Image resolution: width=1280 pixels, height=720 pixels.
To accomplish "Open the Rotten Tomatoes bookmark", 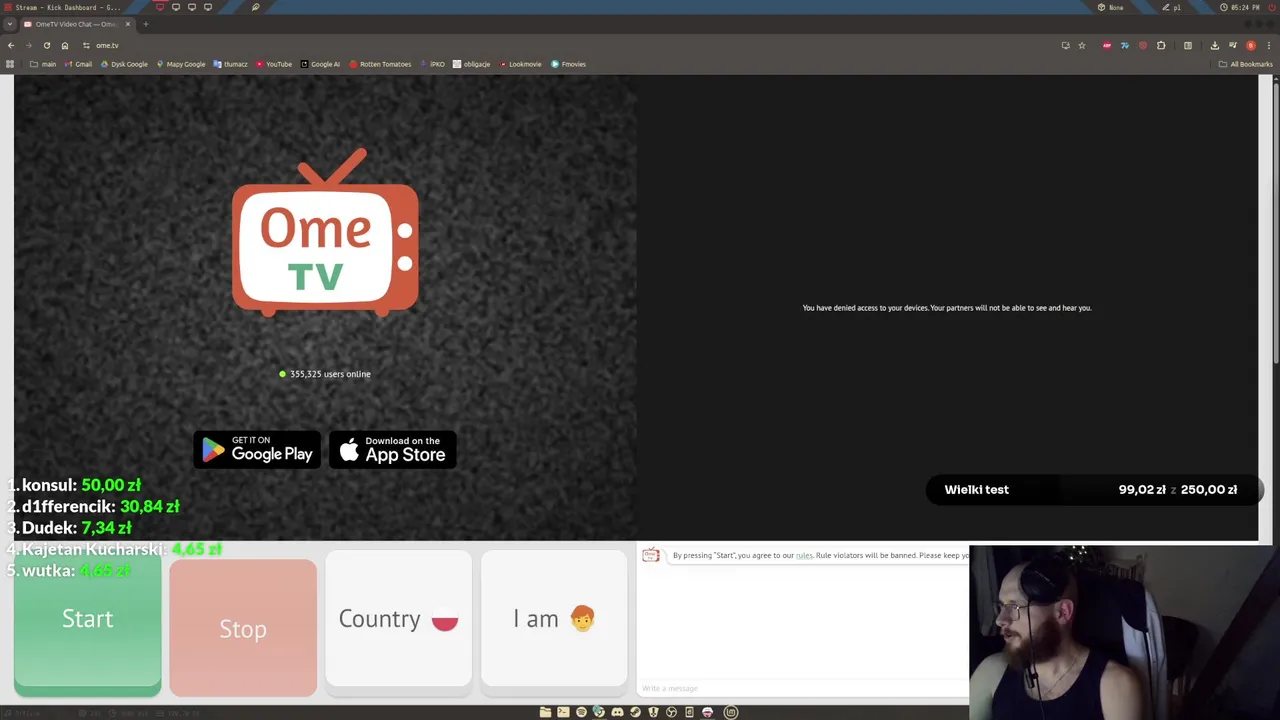I will tap(380, 64).
